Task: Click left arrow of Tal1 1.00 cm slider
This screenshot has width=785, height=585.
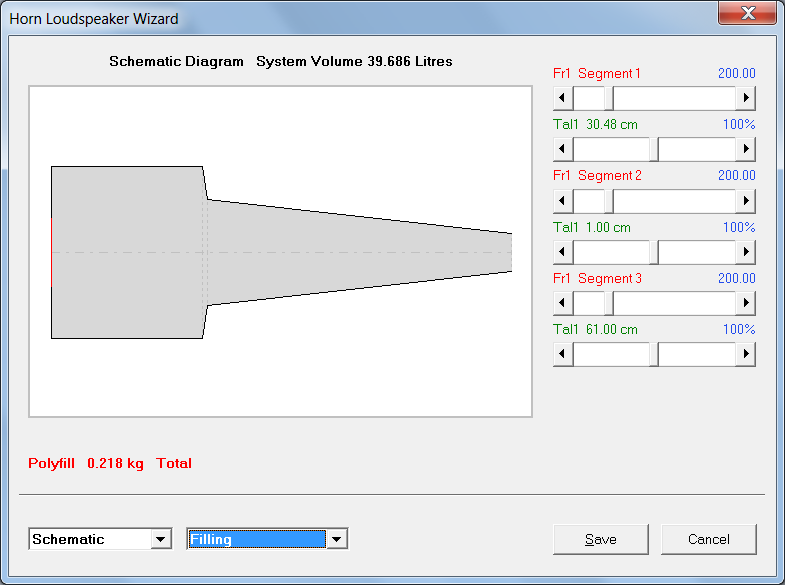Action: coord(563,252)
